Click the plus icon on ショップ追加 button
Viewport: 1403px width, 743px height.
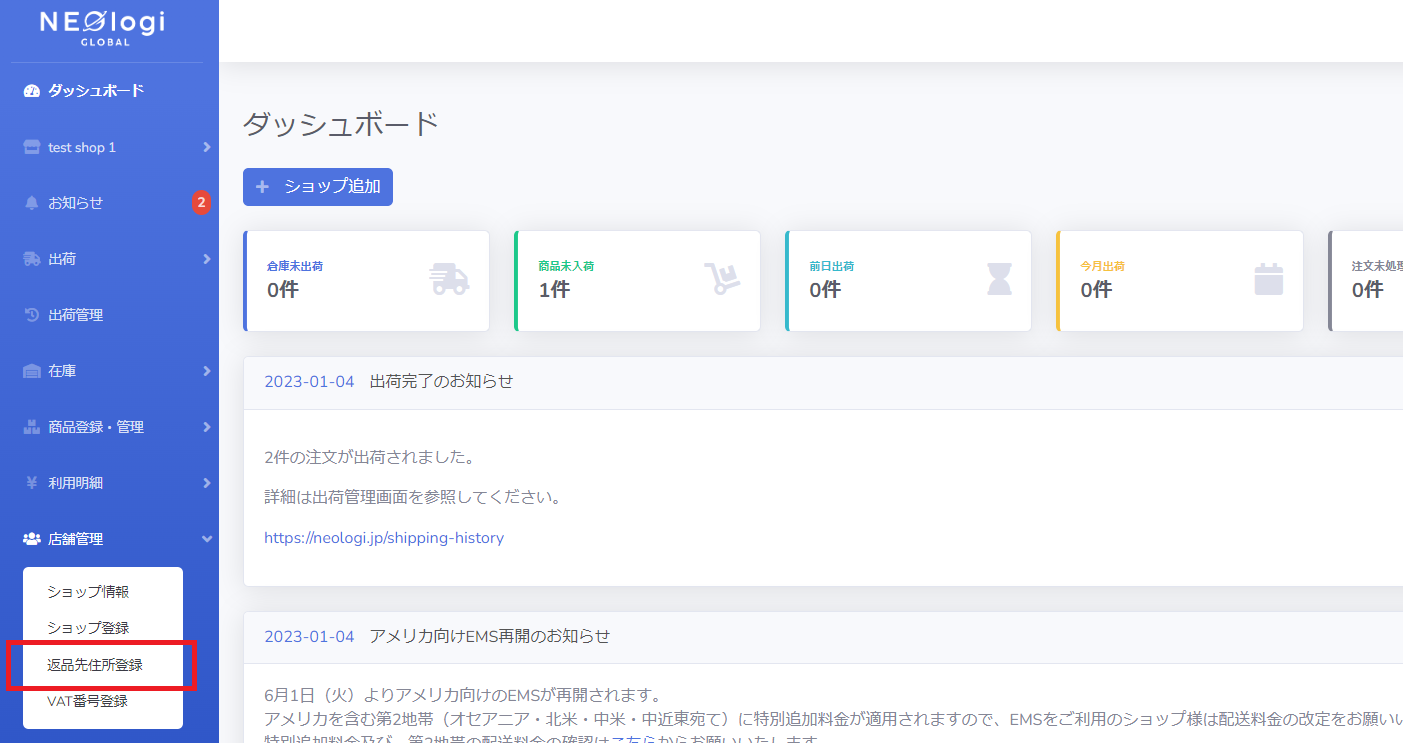coord(262,186)
